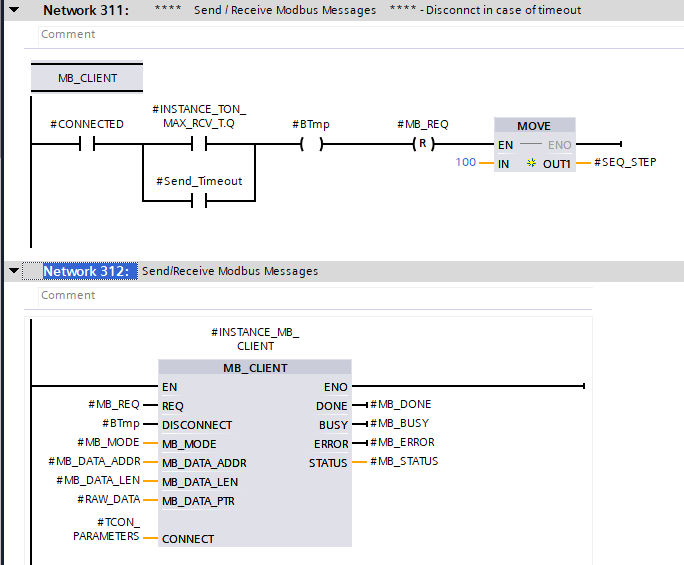Select the #MB_REQ reset coil

[x=423, y=144]
